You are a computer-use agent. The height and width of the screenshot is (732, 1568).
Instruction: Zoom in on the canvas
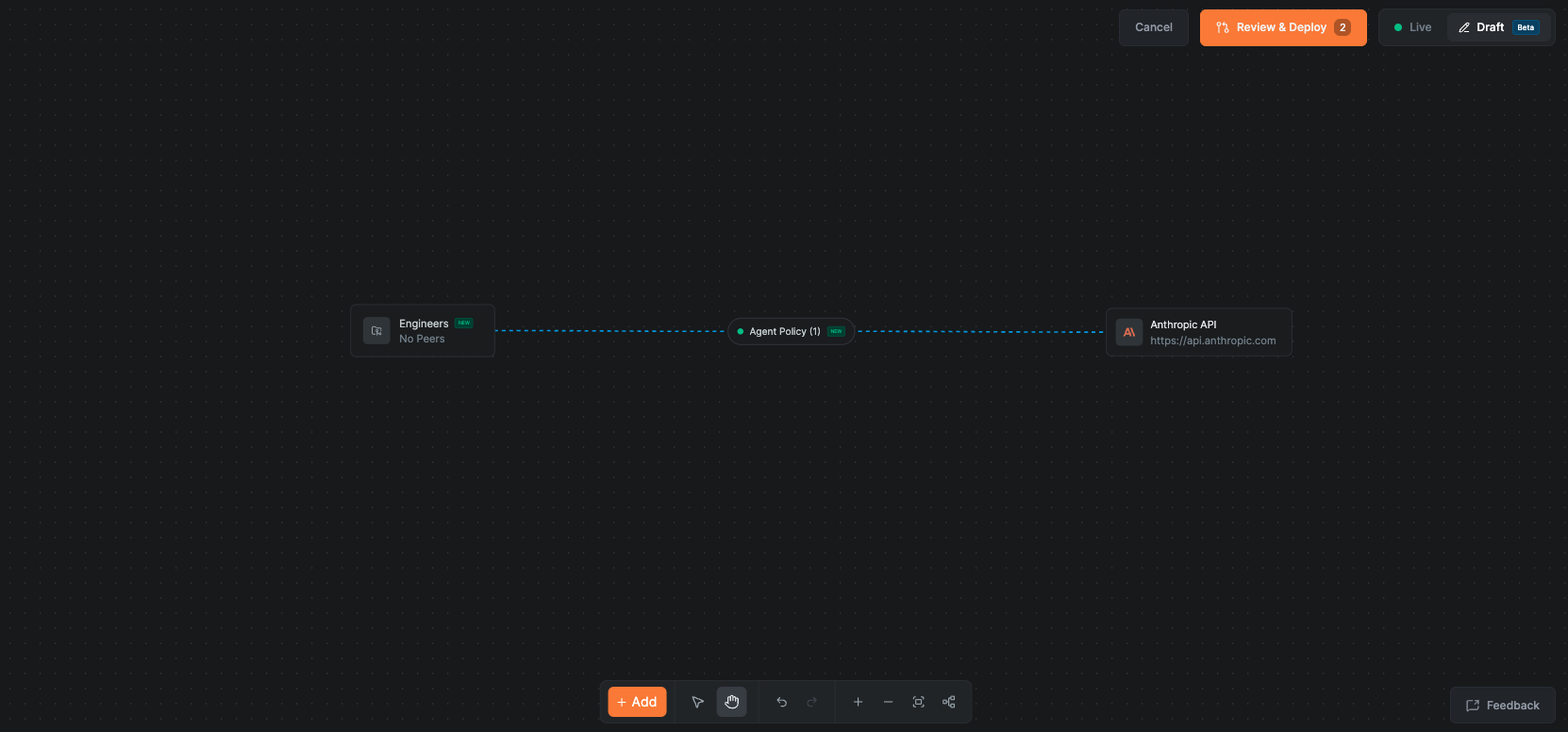(858, 702)
